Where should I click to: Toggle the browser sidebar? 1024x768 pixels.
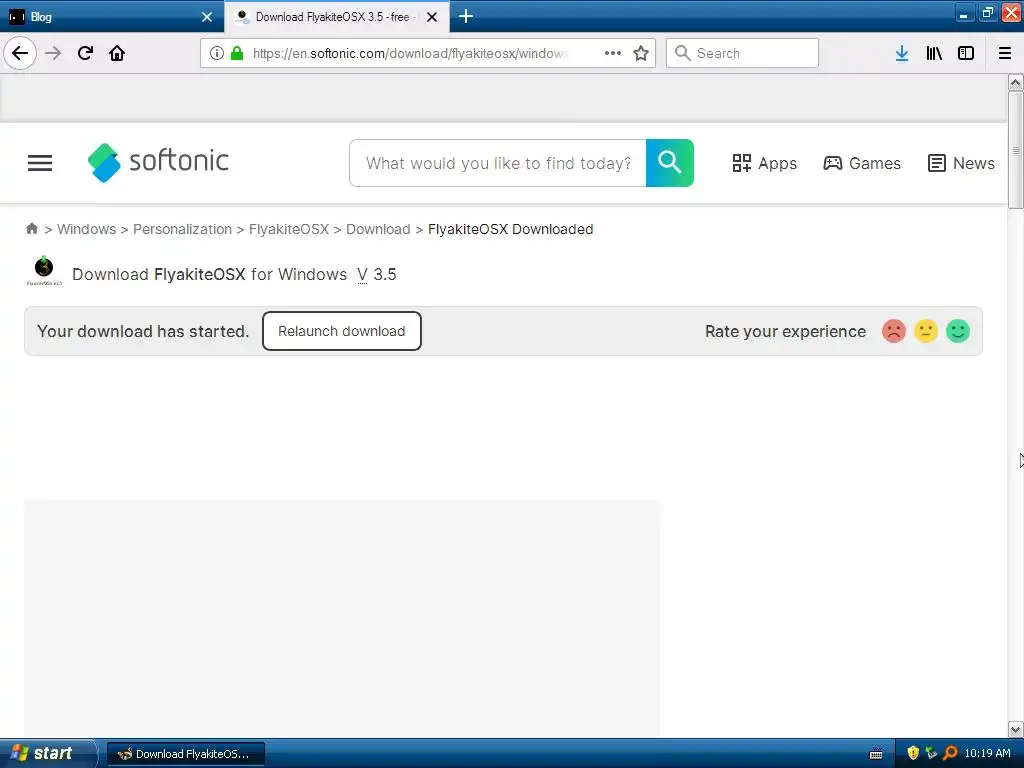(x=966, y=53)
